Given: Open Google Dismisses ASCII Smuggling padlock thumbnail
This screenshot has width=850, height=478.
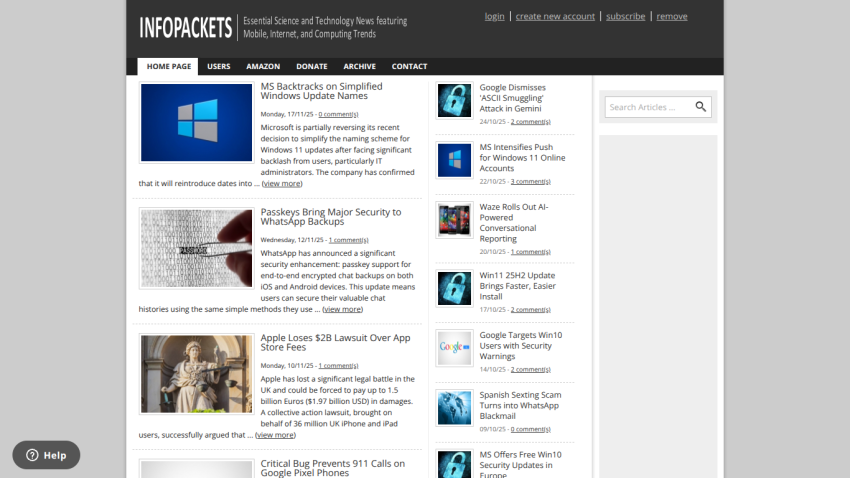Looking at the screenshot, I should point(454,100).
